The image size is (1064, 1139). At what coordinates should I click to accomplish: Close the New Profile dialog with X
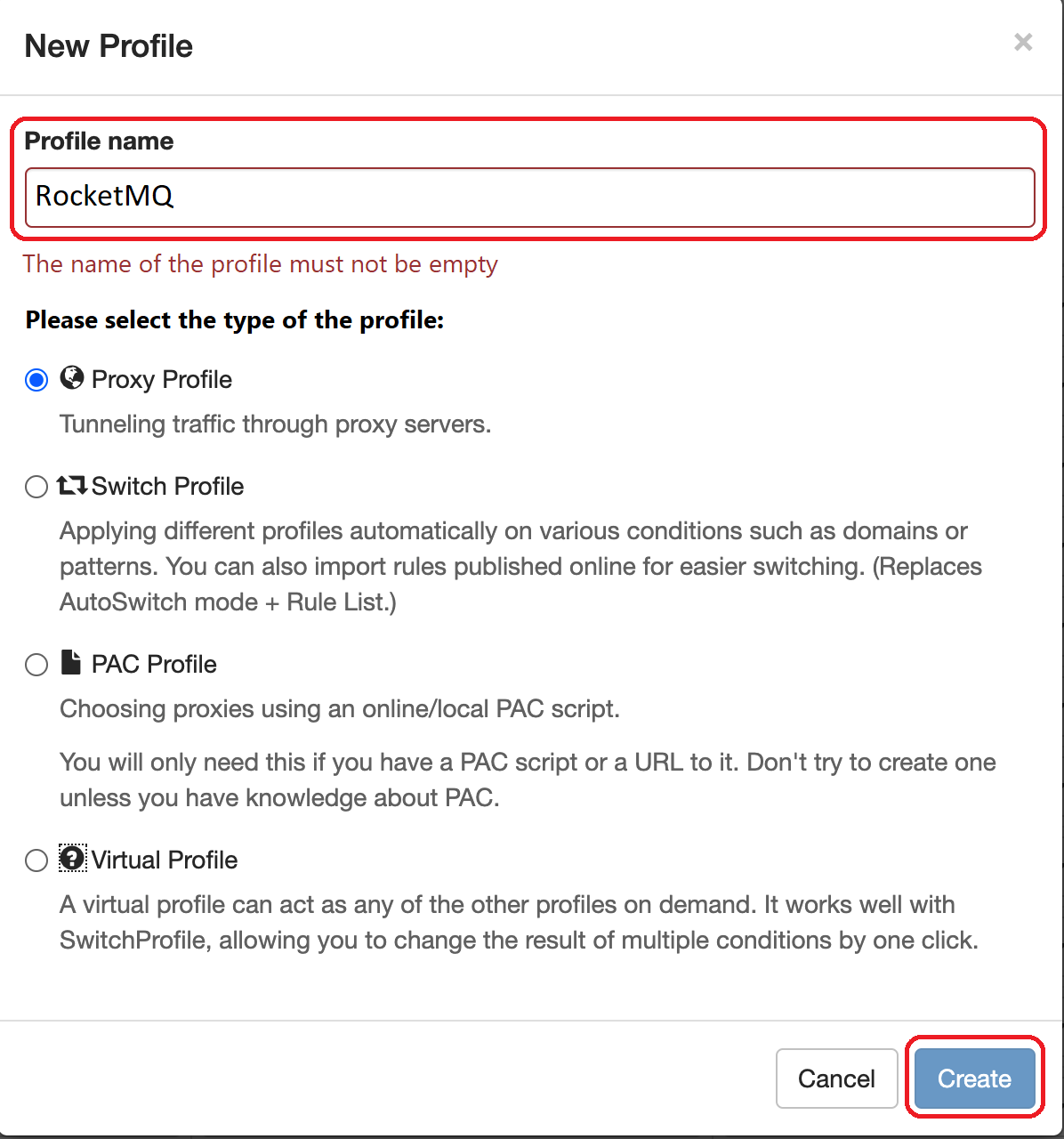(1023, 42)
